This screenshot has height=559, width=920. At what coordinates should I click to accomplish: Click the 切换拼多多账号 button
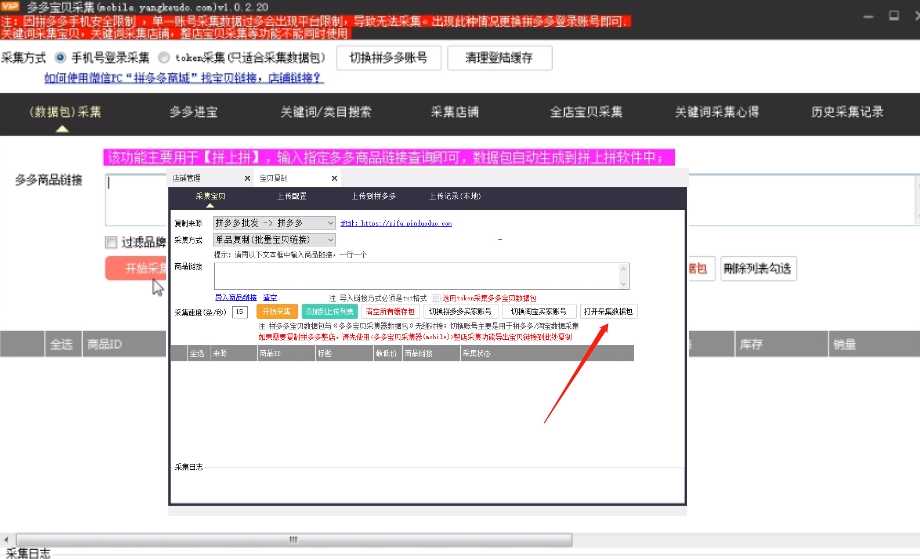[388, 57]
